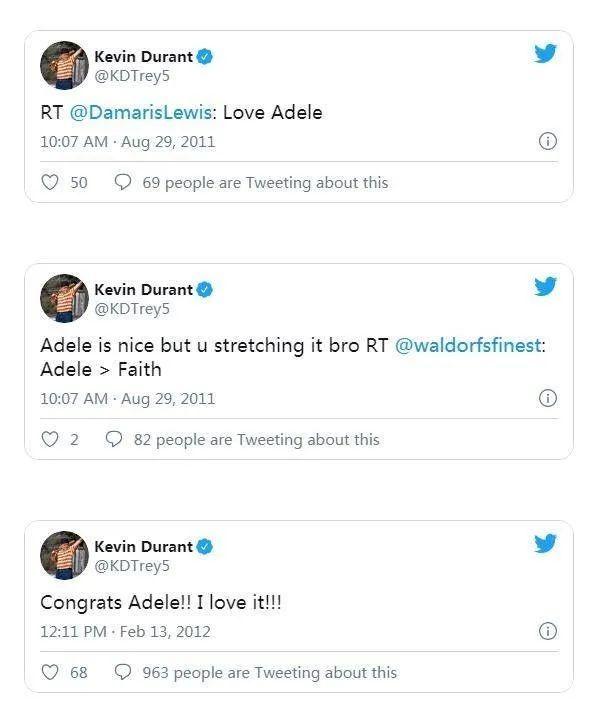Open info icon on 'Love Adele' tweet
The width and height of the screenshot is (598, 701).
tap(548, 141)
